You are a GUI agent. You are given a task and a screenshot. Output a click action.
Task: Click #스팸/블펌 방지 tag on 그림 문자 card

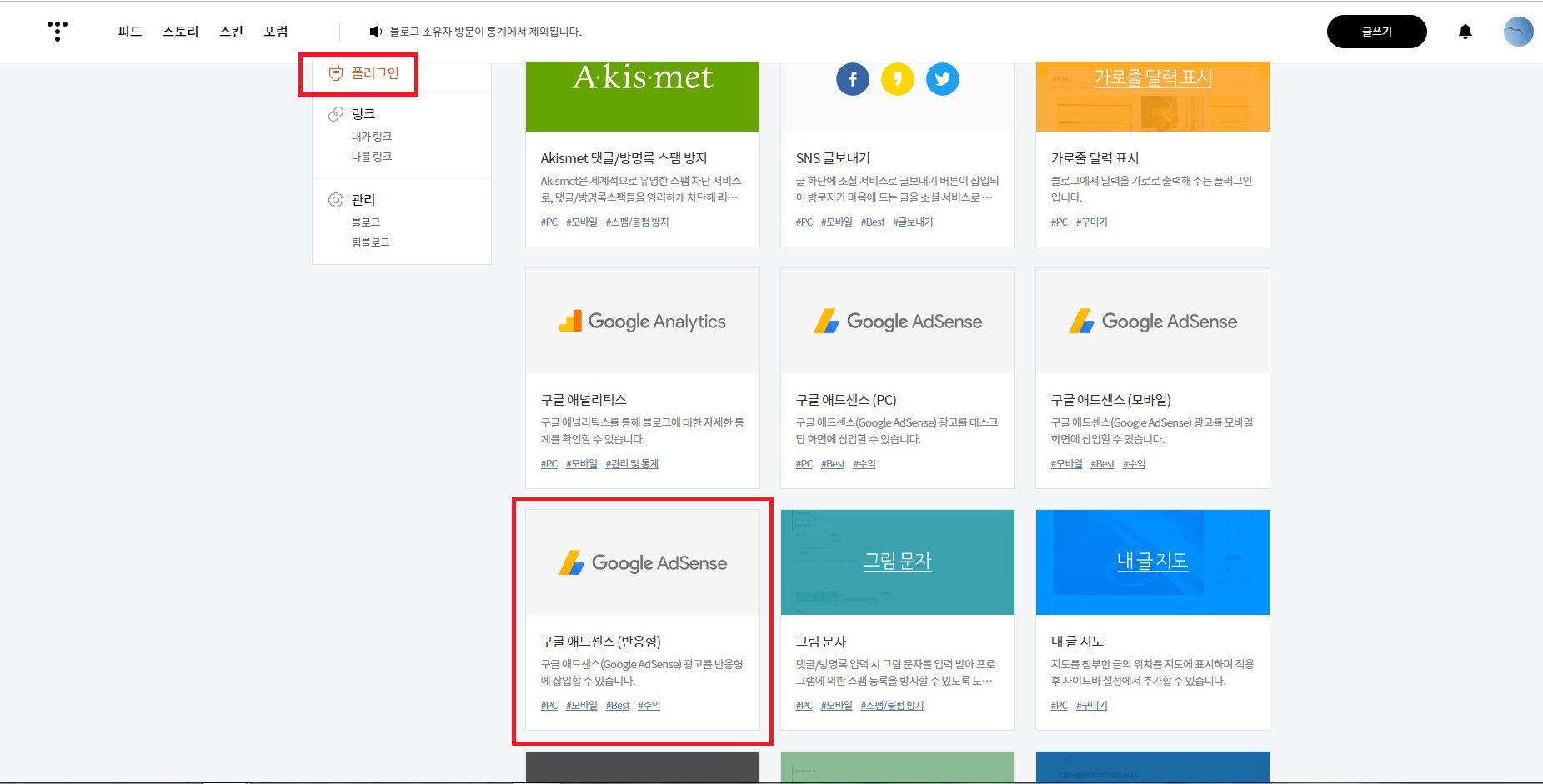892,706
